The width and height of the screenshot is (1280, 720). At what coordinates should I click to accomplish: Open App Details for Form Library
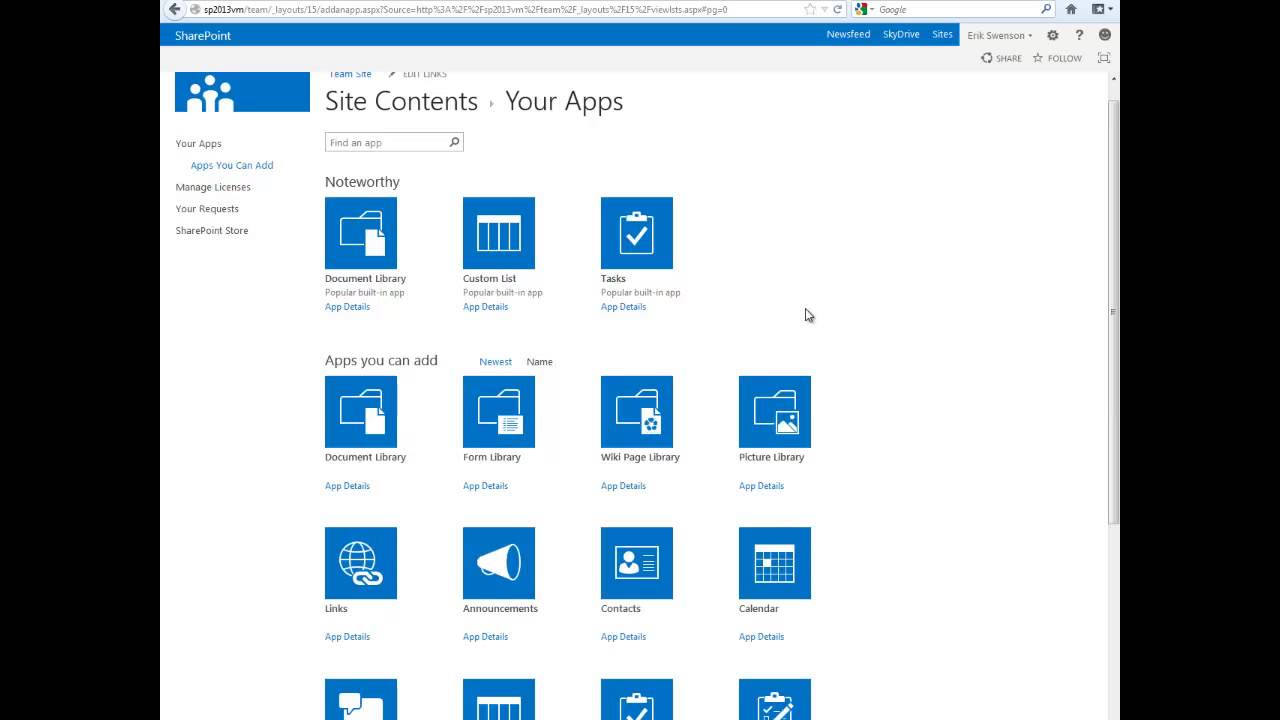click(x=485, y=486)
